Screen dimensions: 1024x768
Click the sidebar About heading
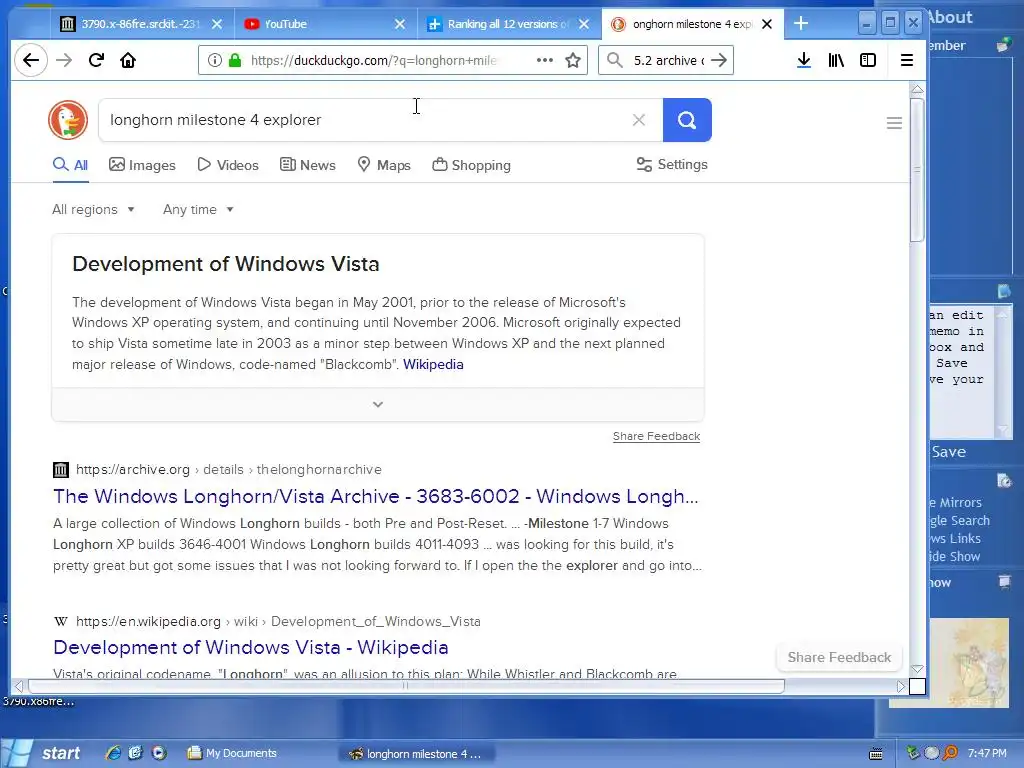[x=950, y=17]
